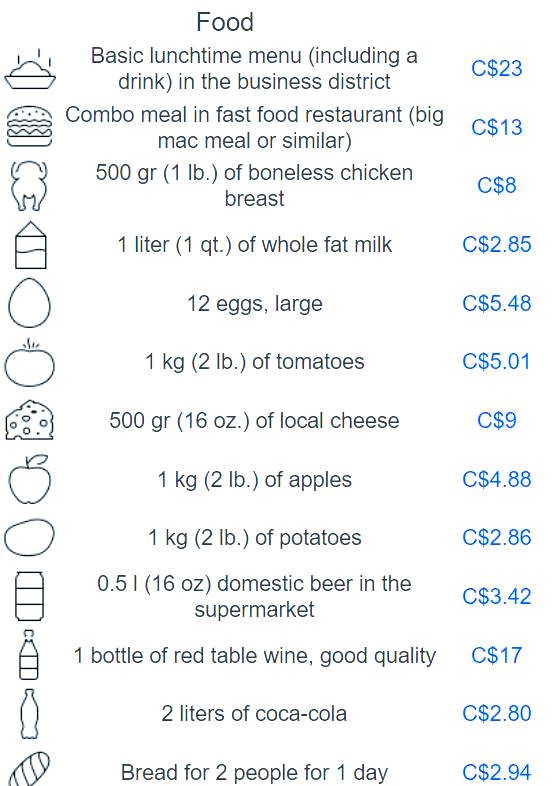Image resolution: width=557 pixels, height=786 pixels.
Task: Select the egg icon
Action: (30, 303)
